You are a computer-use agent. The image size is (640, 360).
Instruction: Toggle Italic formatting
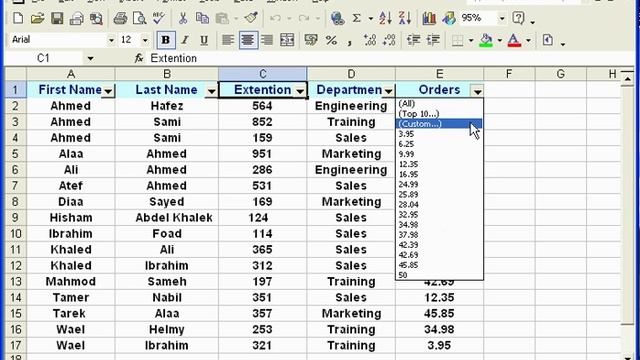click(185, 40)
